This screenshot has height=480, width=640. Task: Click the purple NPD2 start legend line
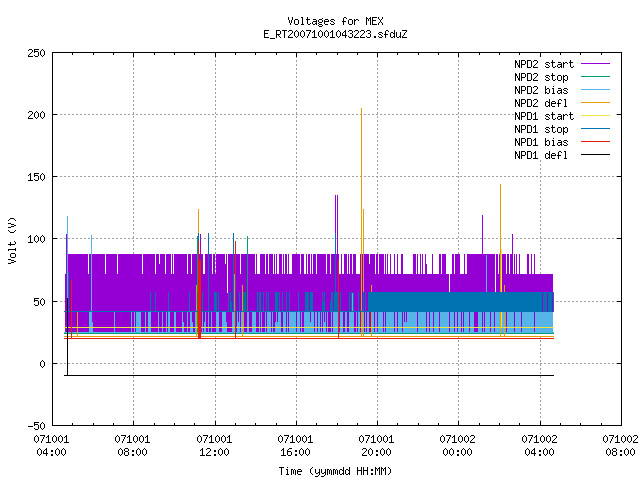pyautogui.click(x=596, y=64)
